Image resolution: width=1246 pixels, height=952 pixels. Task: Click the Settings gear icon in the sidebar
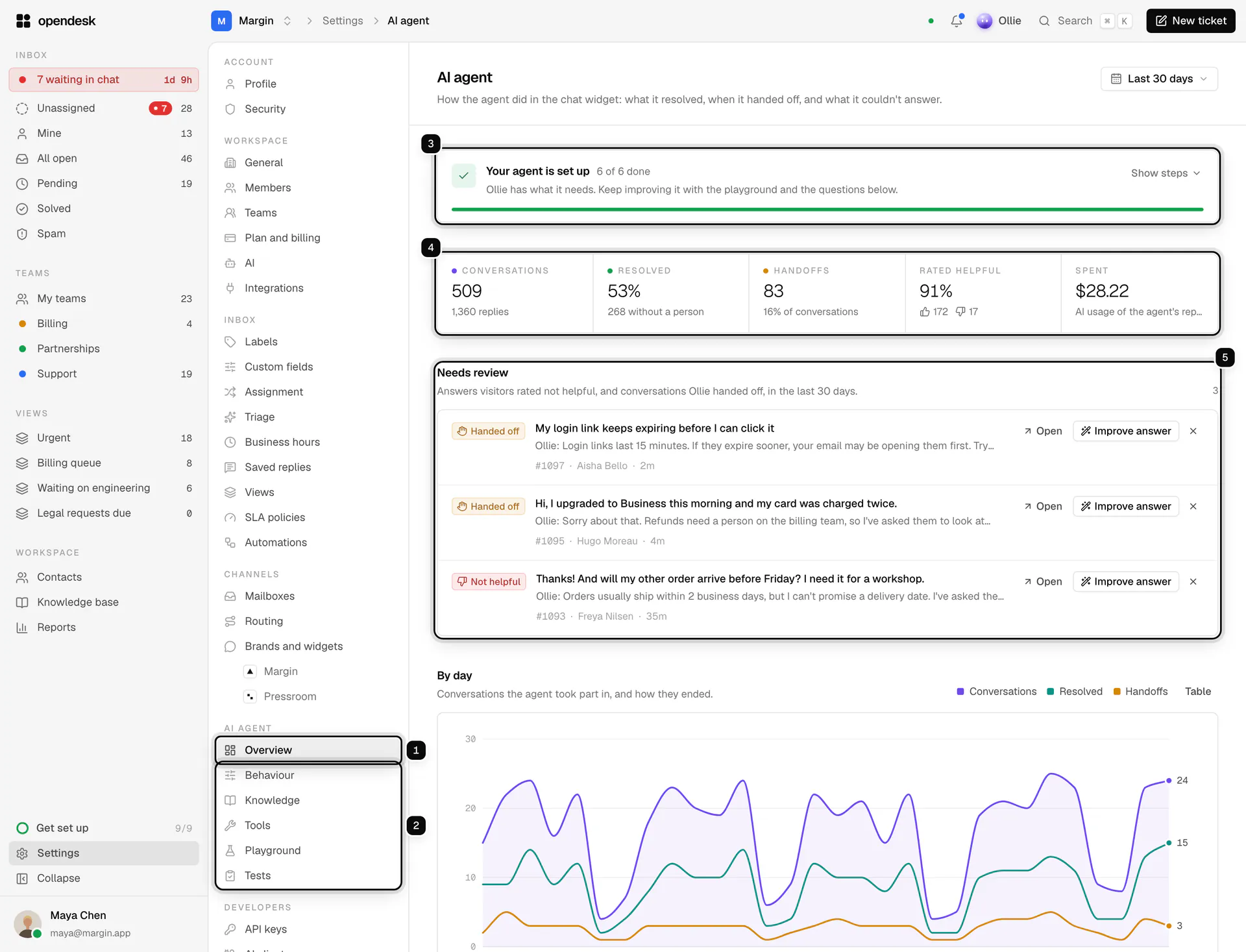pos(22,853)
